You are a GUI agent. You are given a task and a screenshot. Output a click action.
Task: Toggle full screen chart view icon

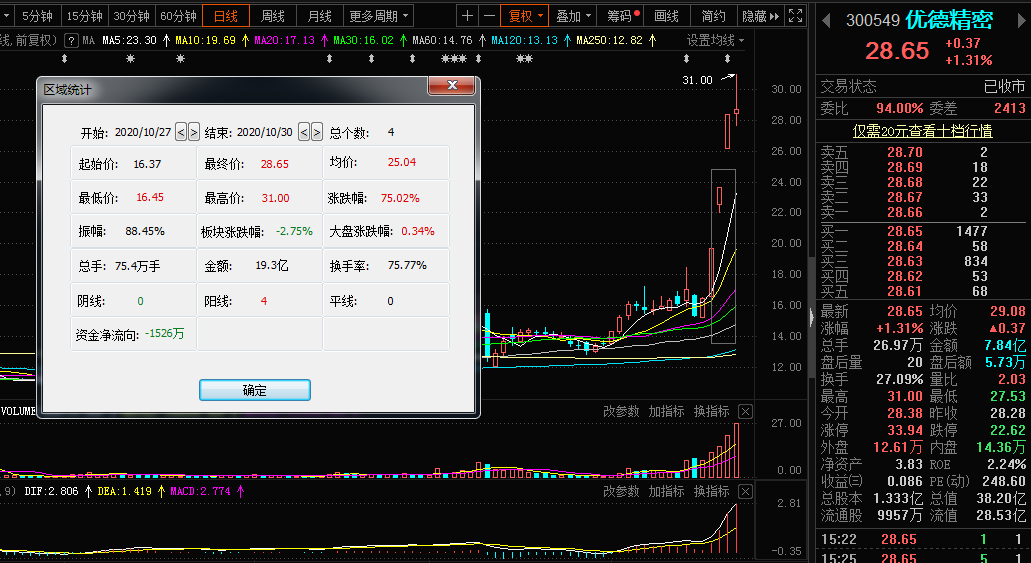point(795,16)
